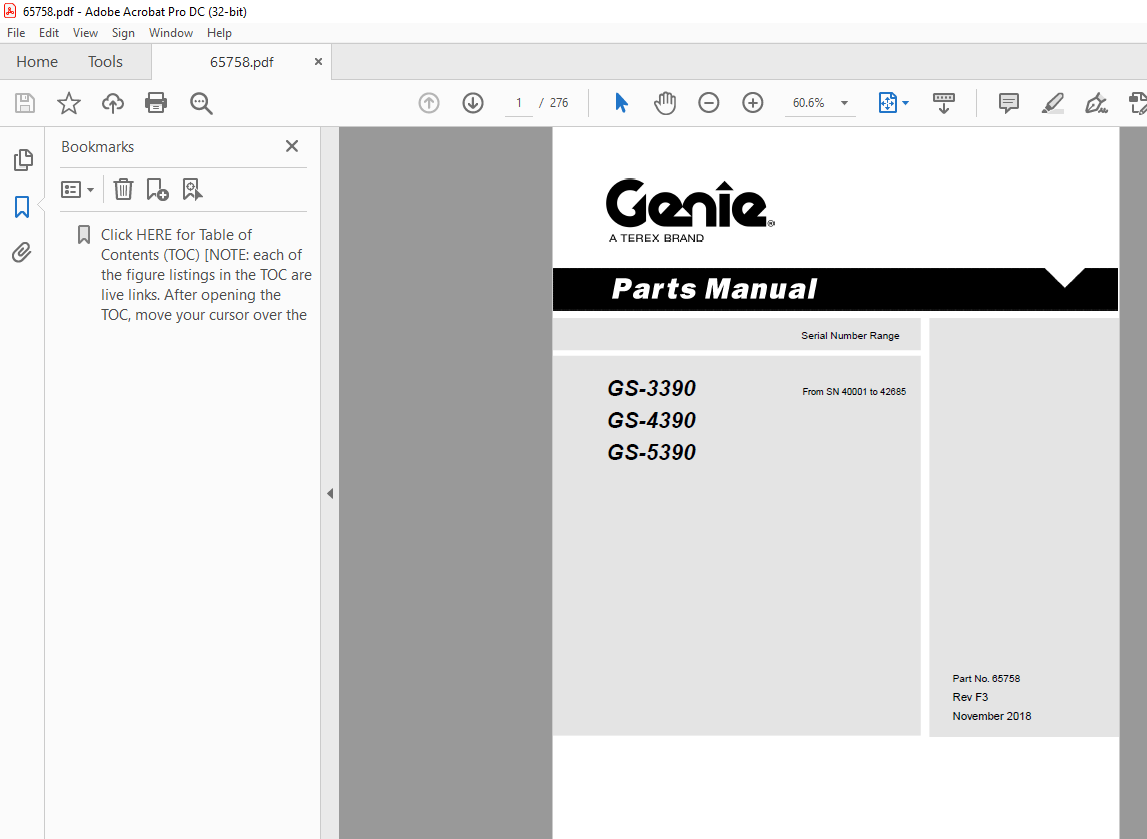
Task: Open the Fill & Sign pen tool
Action: pyautogui.click(x=1096, y=103)
